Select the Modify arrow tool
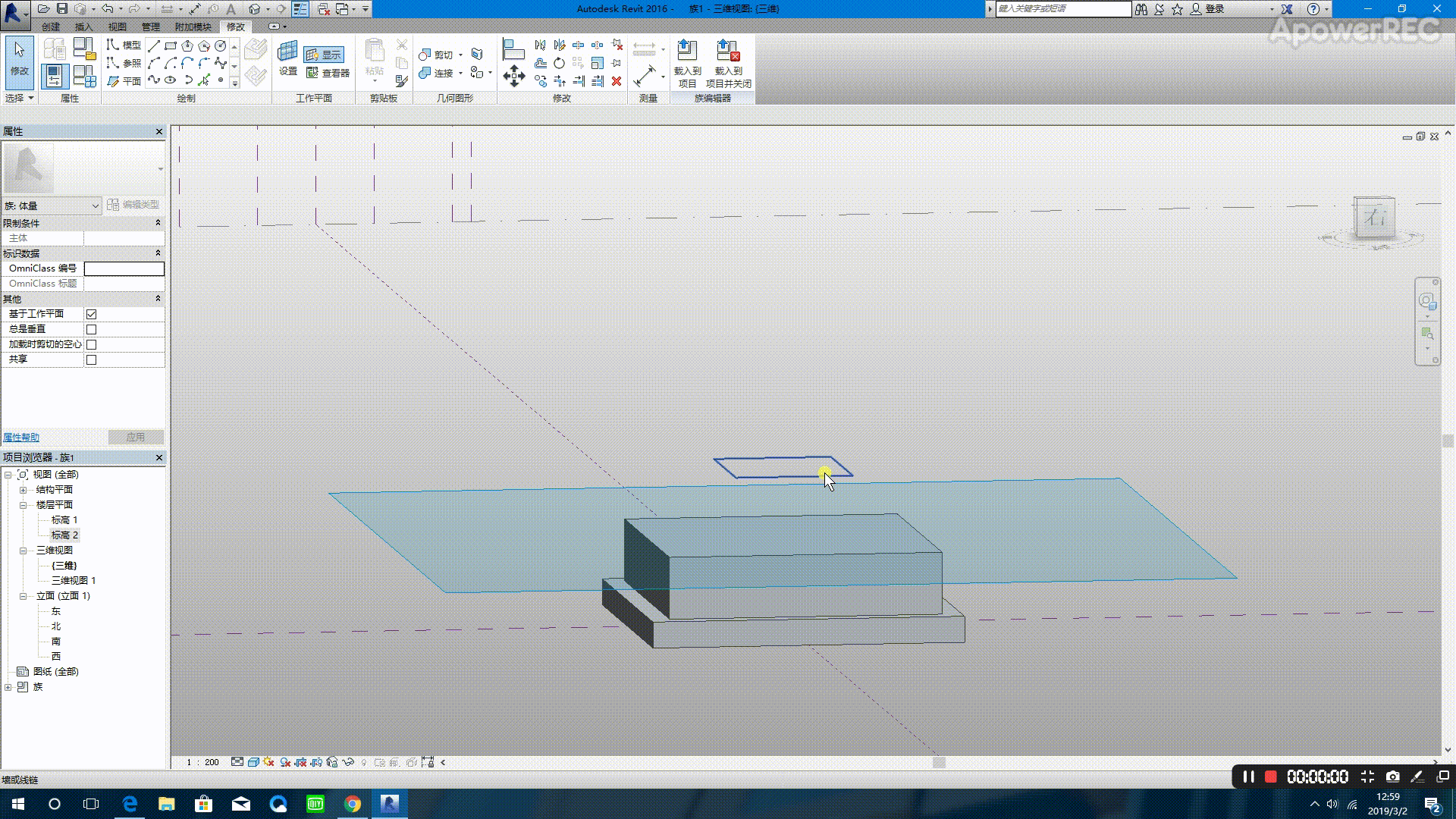This screenshot has height=819, width=1456. tap(19, 59)
